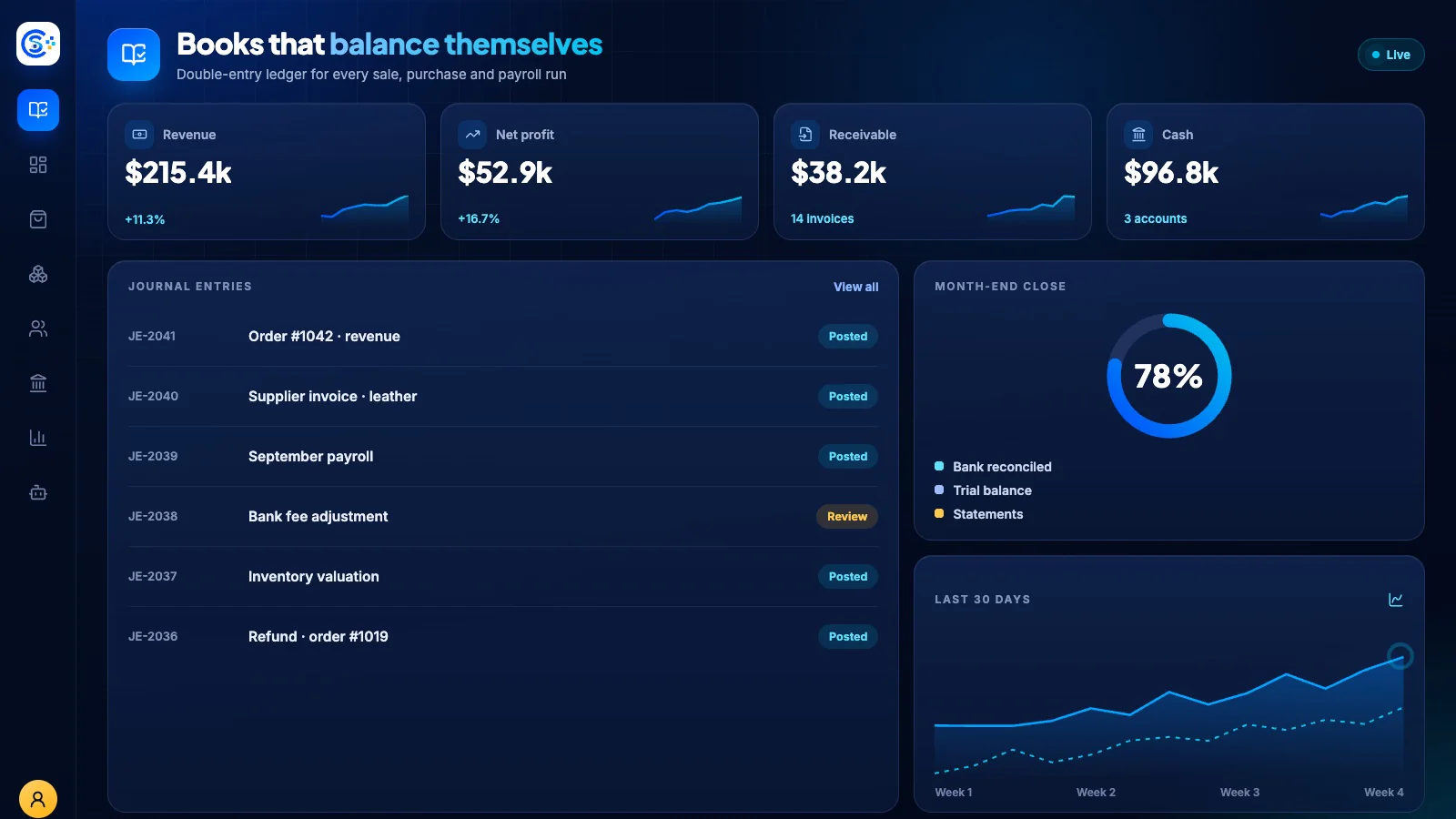
Task: Click the Net profit trending icon
Action: 472,134
